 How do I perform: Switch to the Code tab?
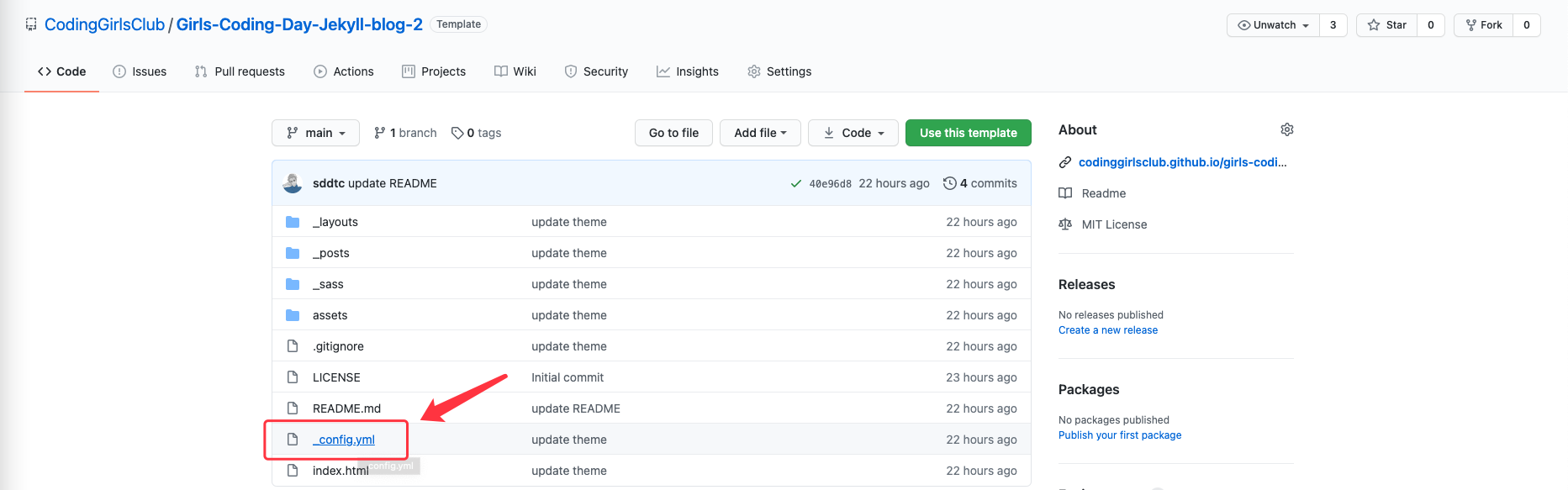tap(61, 71)
